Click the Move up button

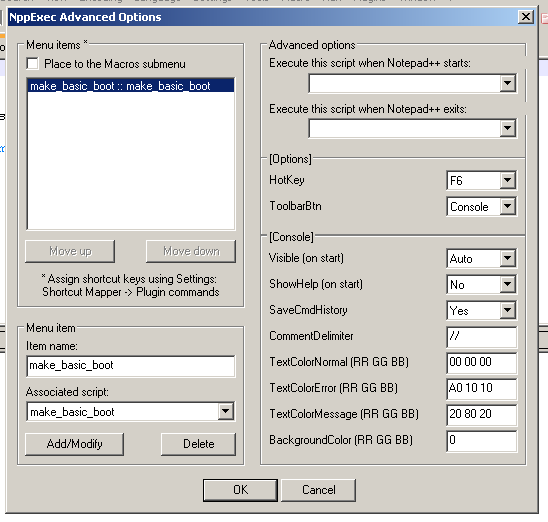pos(70,251)
